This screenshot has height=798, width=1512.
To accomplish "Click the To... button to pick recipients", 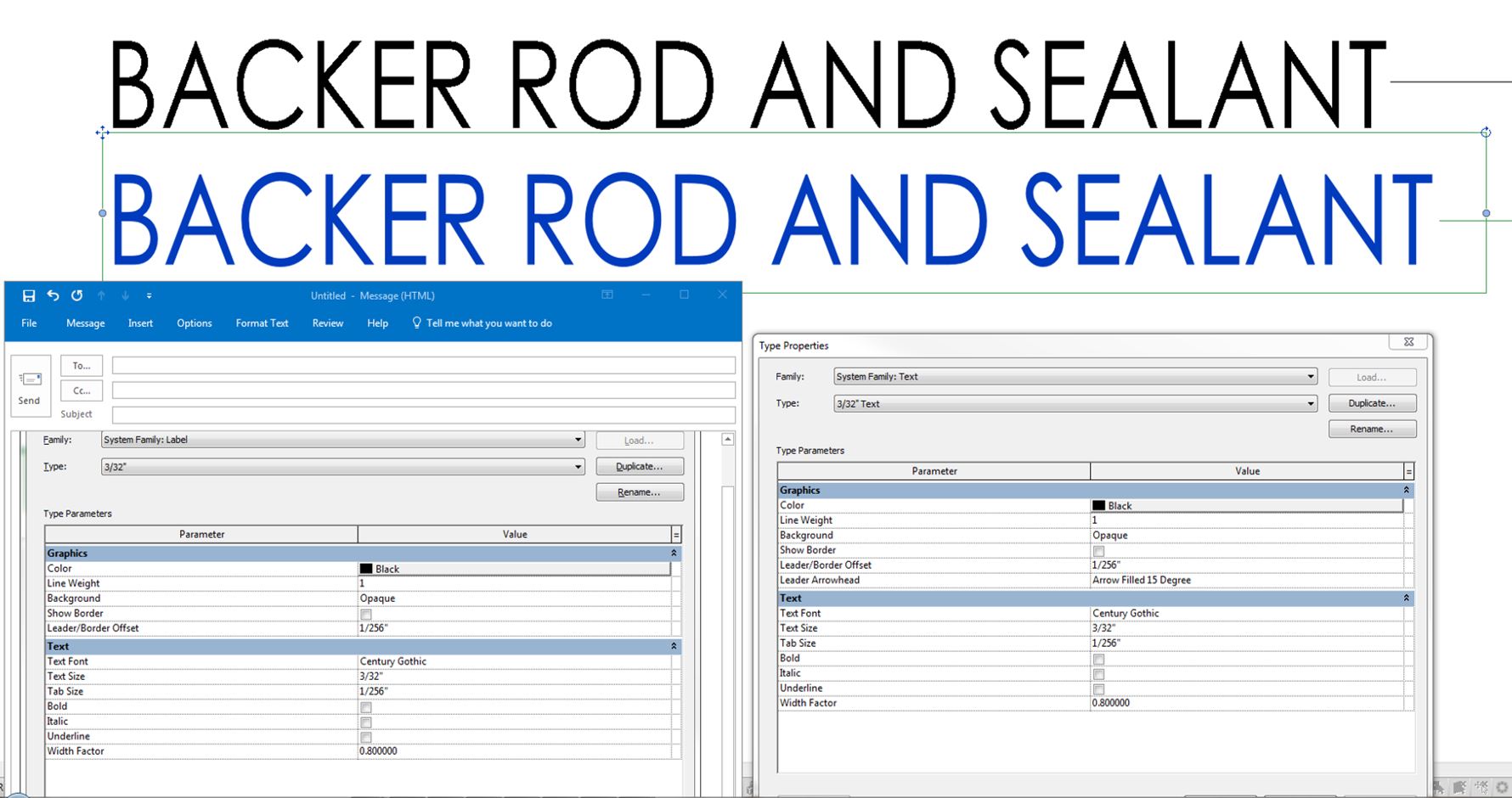I will (82, 366).
